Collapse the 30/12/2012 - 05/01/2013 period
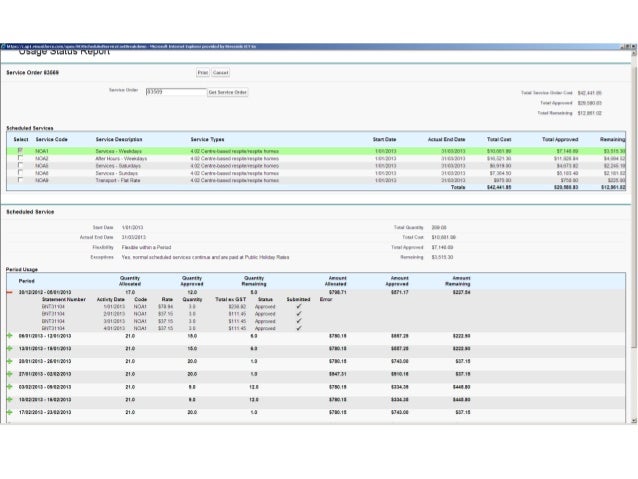 9,292
